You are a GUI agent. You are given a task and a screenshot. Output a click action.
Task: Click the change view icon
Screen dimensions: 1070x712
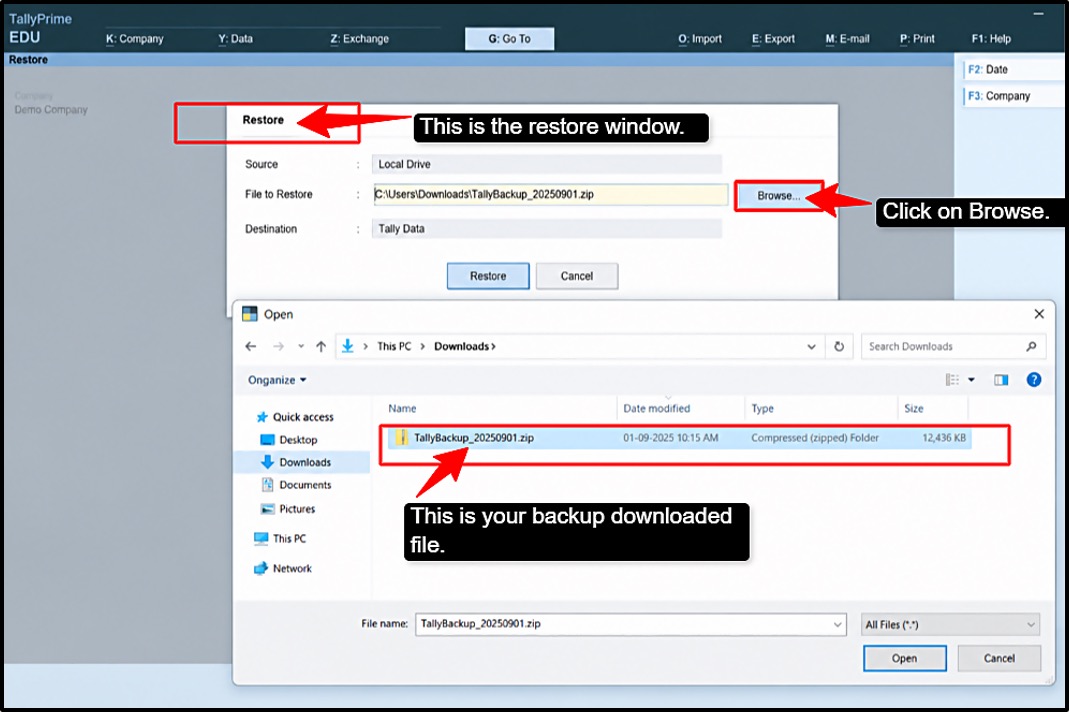click(x=953, y=380)
